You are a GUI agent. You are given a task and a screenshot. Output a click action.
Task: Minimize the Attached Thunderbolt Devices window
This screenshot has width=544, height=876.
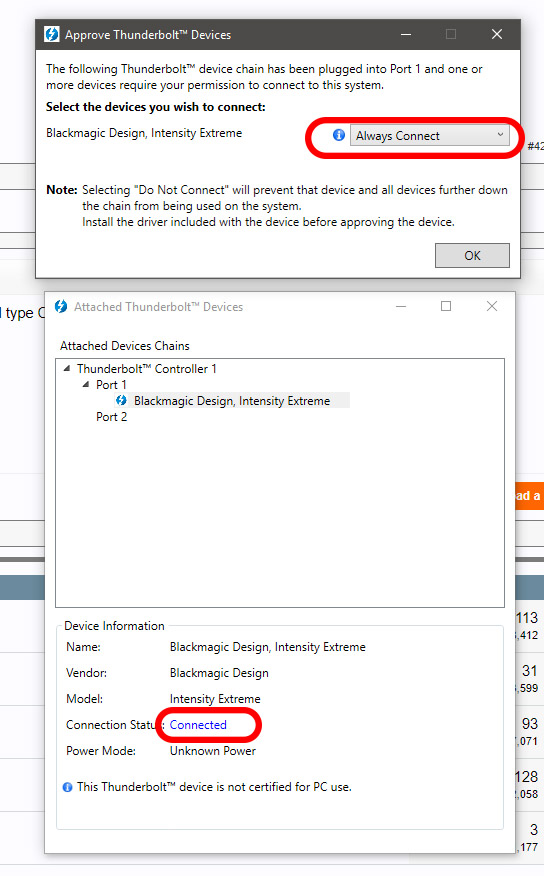click(x=401, y=306)
